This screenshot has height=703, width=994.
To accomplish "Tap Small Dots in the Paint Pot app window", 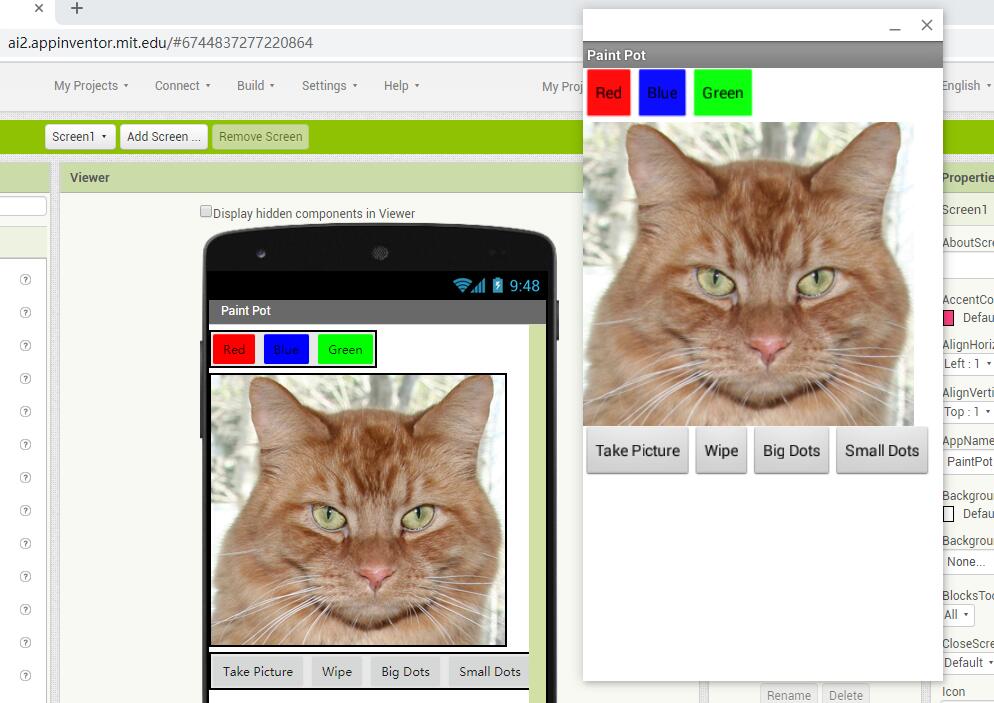I will (x=882, y=451).
